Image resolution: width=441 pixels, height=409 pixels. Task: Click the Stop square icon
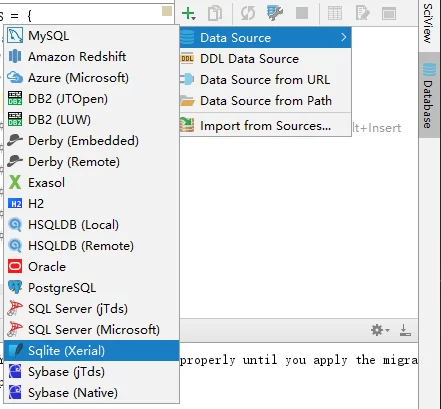[x=302, y=13]
